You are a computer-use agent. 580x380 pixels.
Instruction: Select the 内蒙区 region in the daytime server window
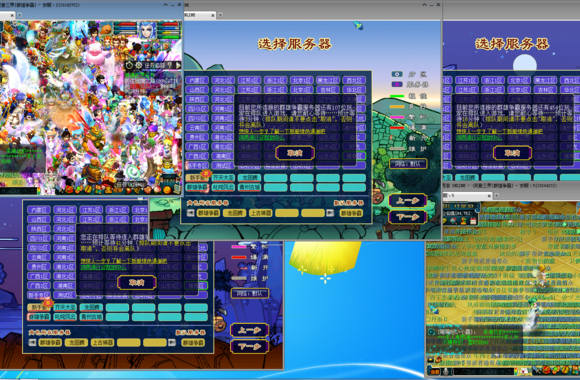click(197, 80)
